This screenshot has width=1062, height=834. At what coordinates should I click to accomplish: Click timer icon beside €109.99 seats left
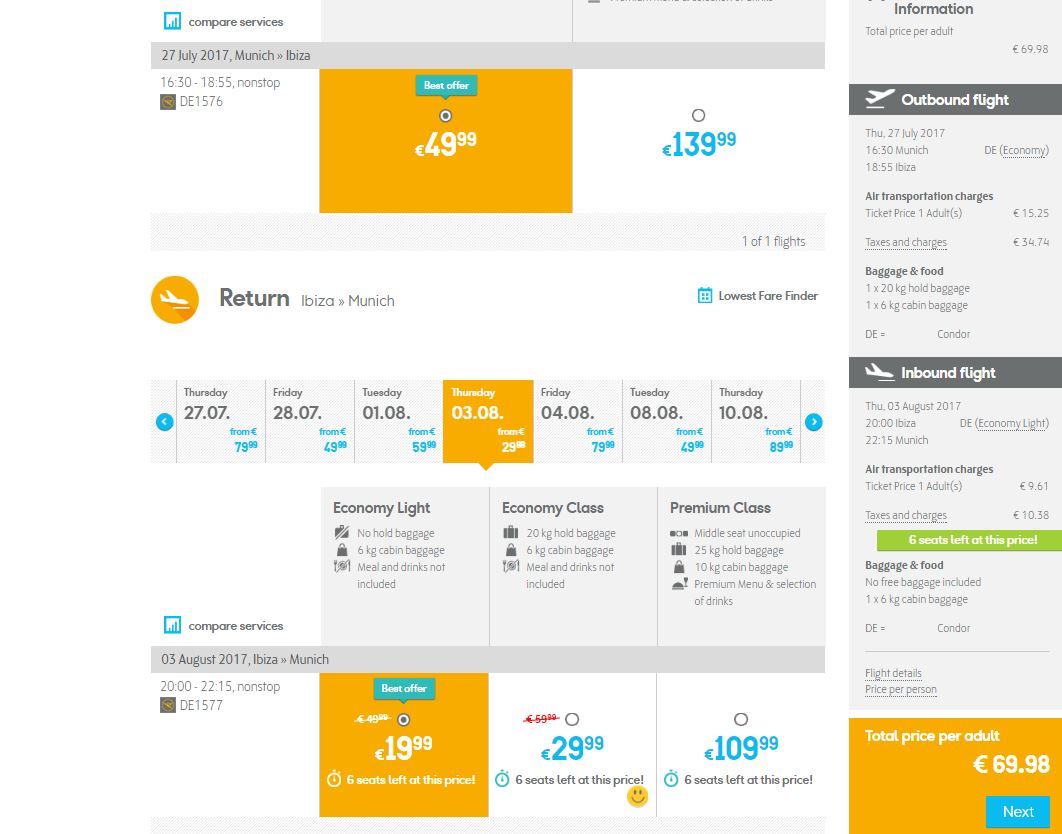[x=671, y=779]
